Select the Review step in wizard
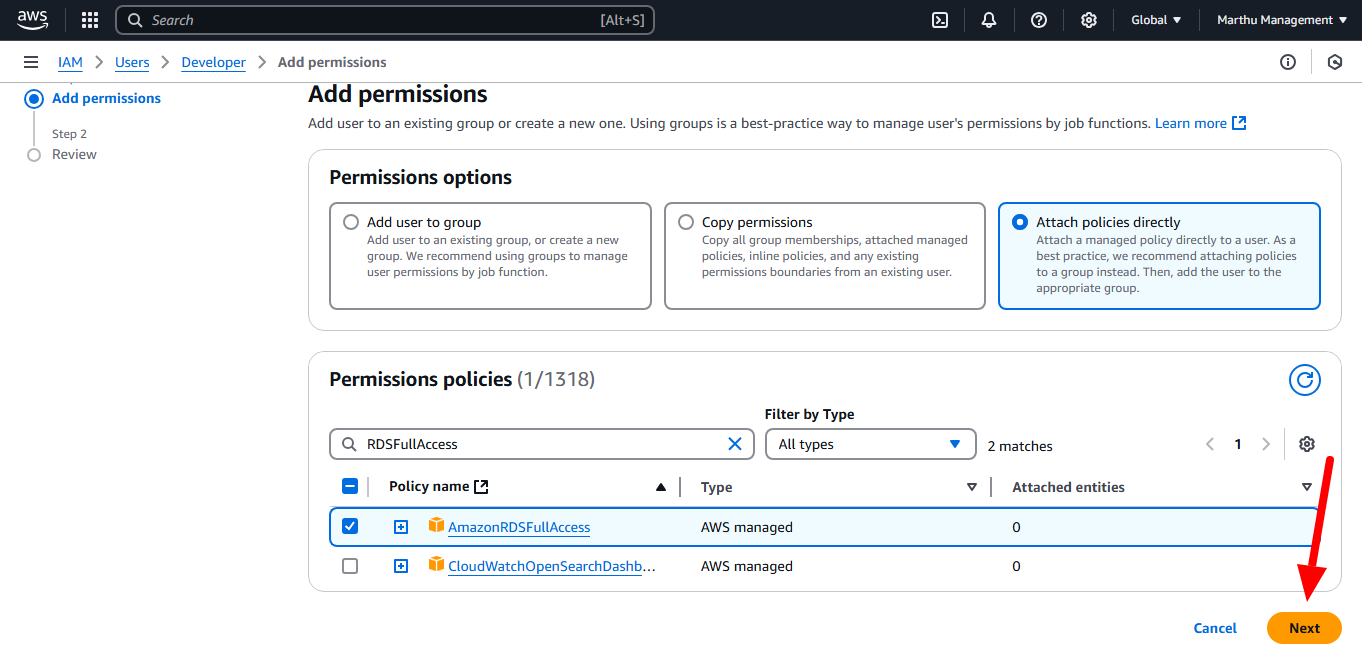 [x=74, y=154]
